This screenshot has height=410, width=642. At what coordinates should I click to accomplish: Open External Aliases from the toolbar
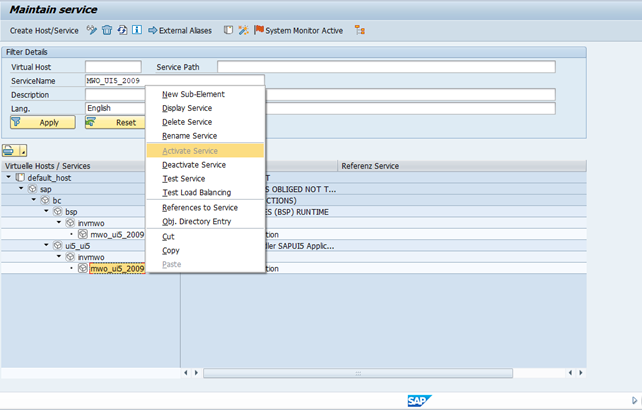[180, 31]
